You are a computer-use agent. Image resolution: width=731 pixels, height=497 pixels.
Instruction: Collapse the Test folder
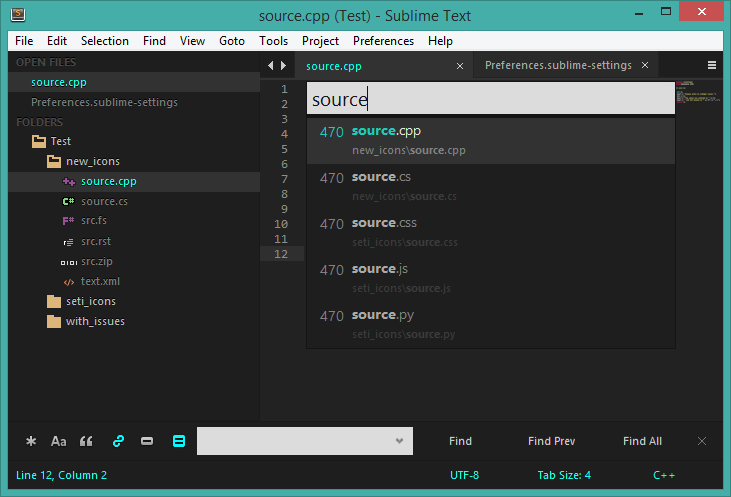[39, 141]
